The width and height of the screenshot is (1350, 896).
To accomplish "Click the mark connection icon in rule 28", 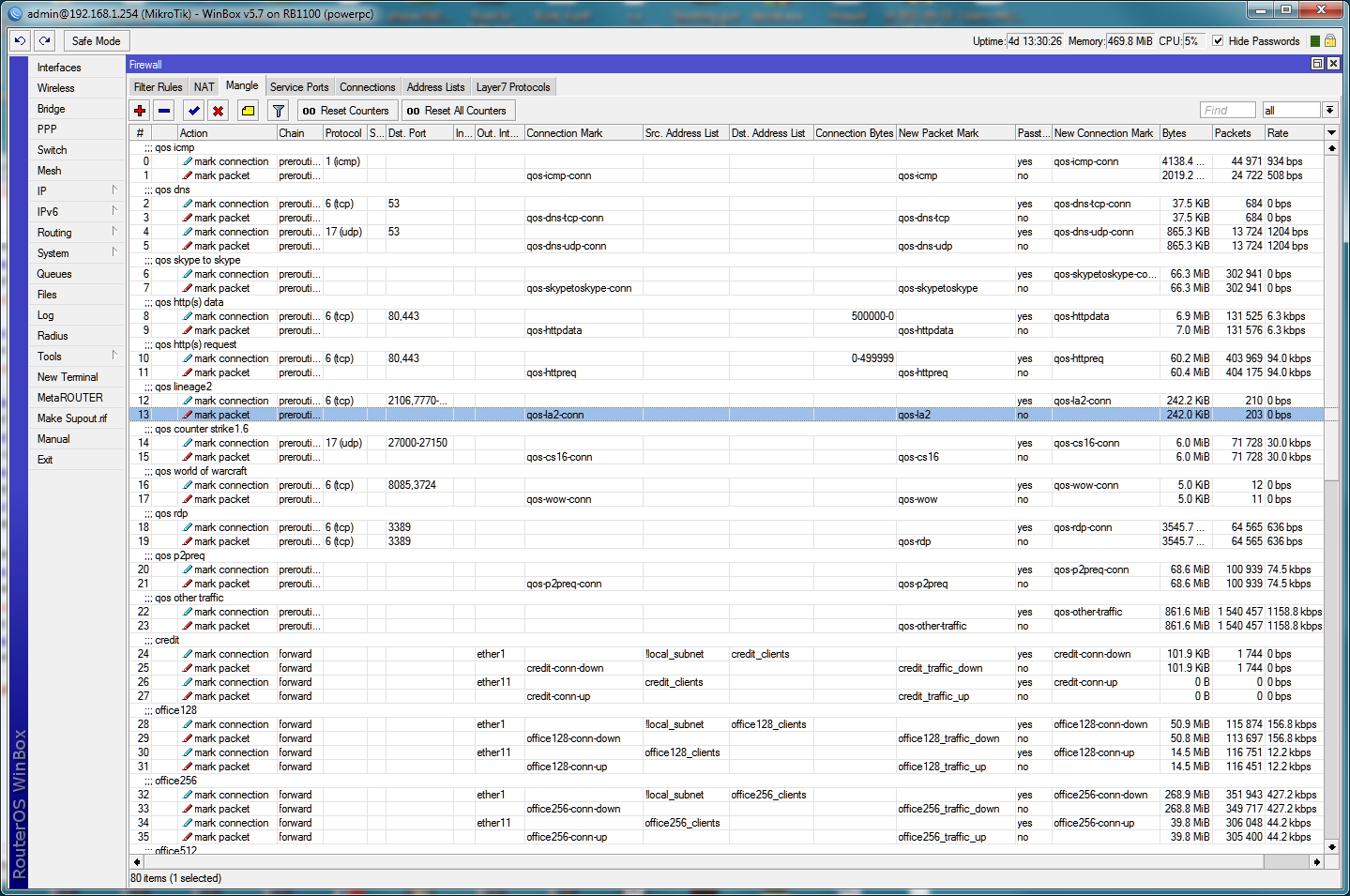I will point(188,724).
